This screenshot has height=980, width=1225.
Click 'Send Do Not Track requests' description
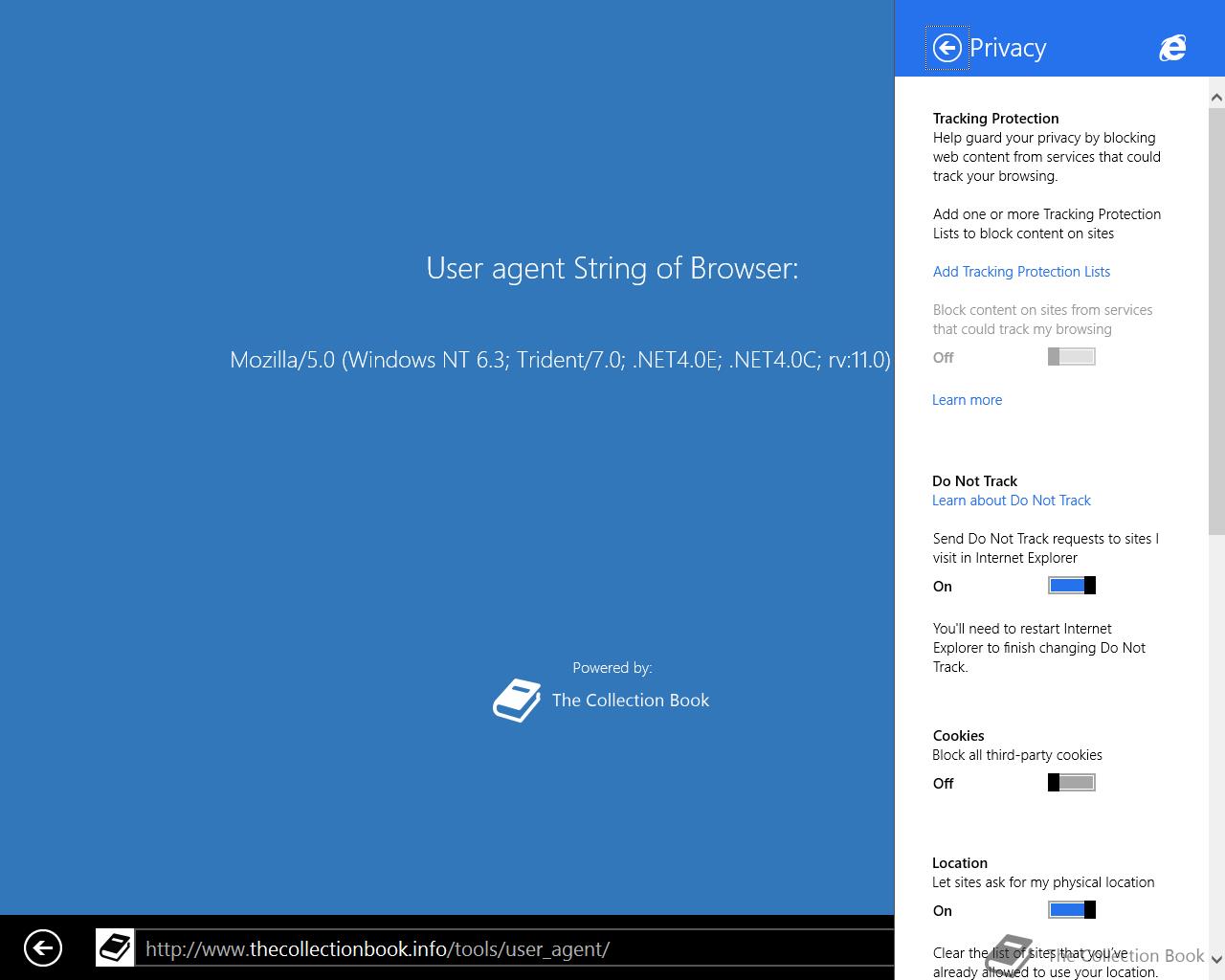click(1046, 548)
